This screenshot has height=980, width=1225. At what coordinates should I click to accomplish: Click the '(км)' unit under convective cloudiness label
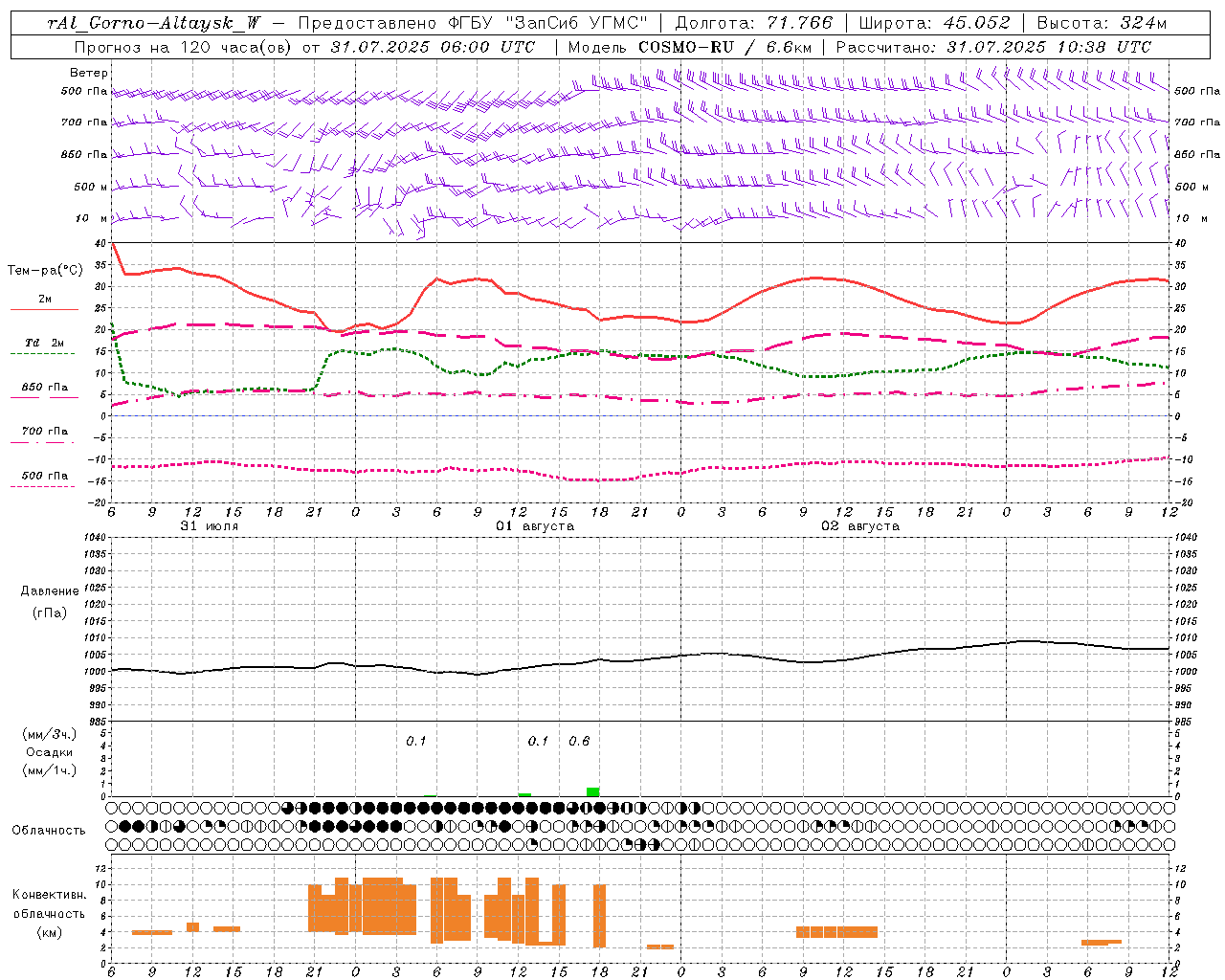(x=49, y=932)
